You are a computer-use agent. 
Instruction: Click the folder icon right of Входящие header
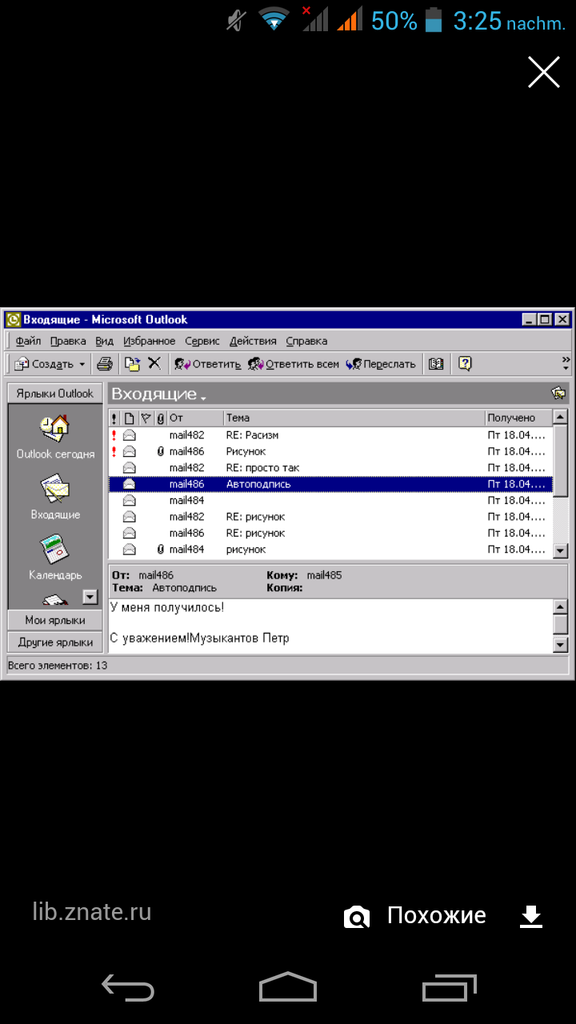(x=558, y=393)
